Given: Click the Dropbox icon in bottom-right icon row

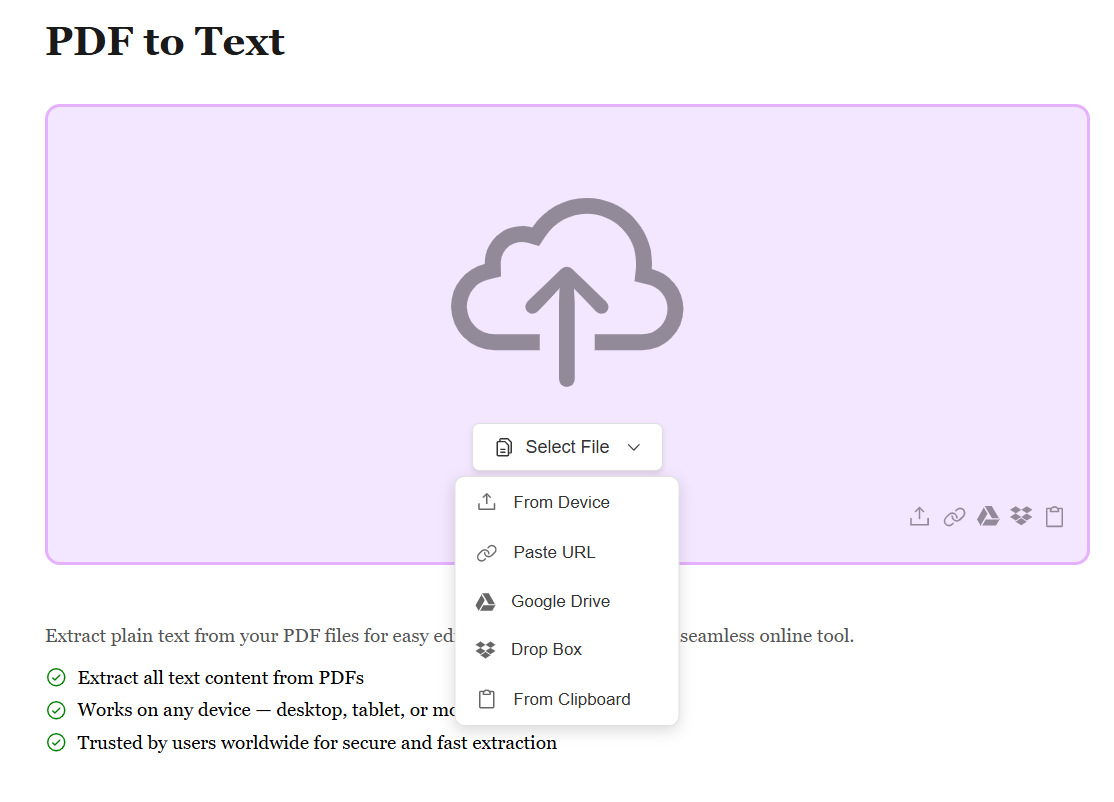Looking at the screenshot, I should (1021, 516).
